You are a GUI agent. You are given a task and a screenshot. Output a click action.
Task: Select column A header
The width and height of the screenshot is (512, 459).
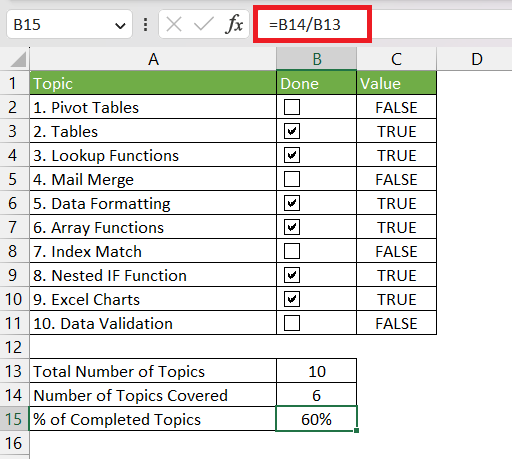coord(153,59)
